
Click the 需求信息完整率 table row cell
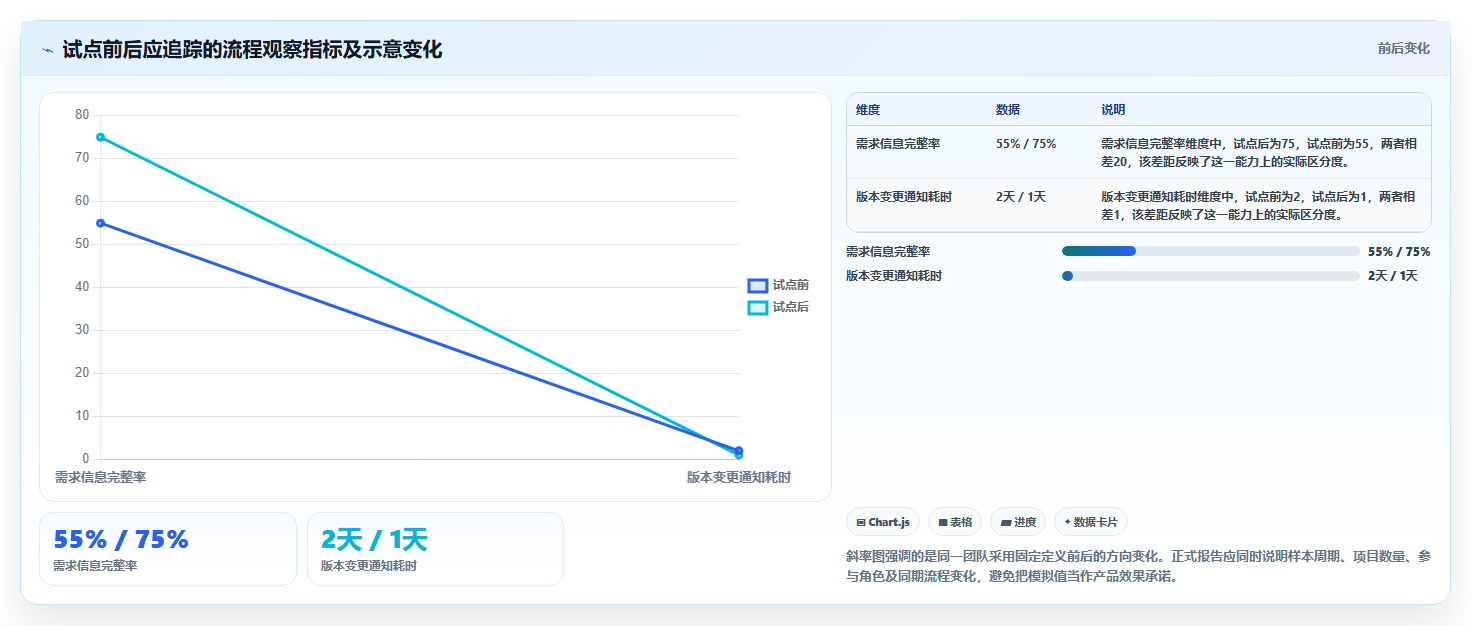(x=898, y=144)
